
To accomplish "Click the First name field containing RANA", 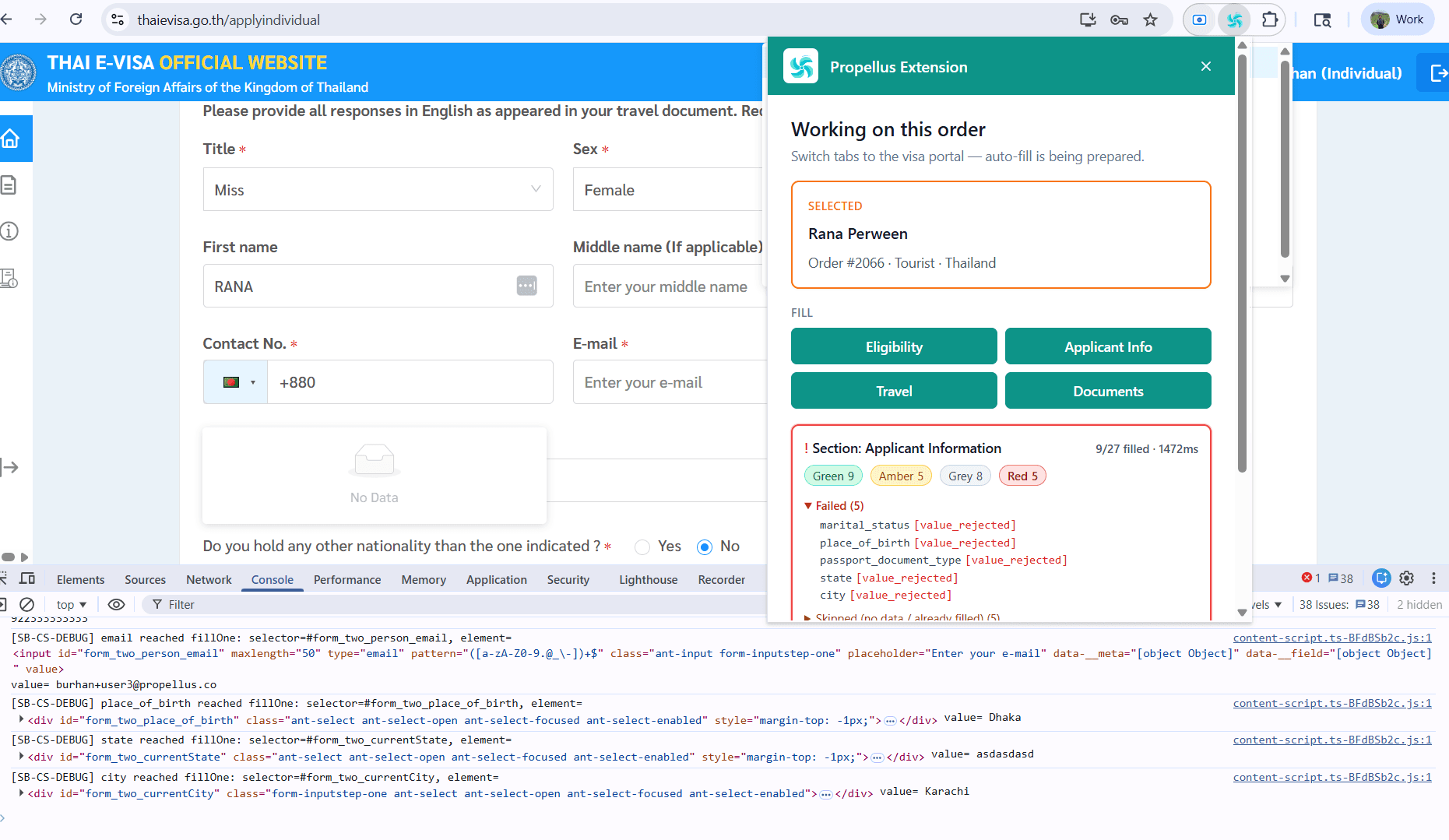I will pos(378,286).
